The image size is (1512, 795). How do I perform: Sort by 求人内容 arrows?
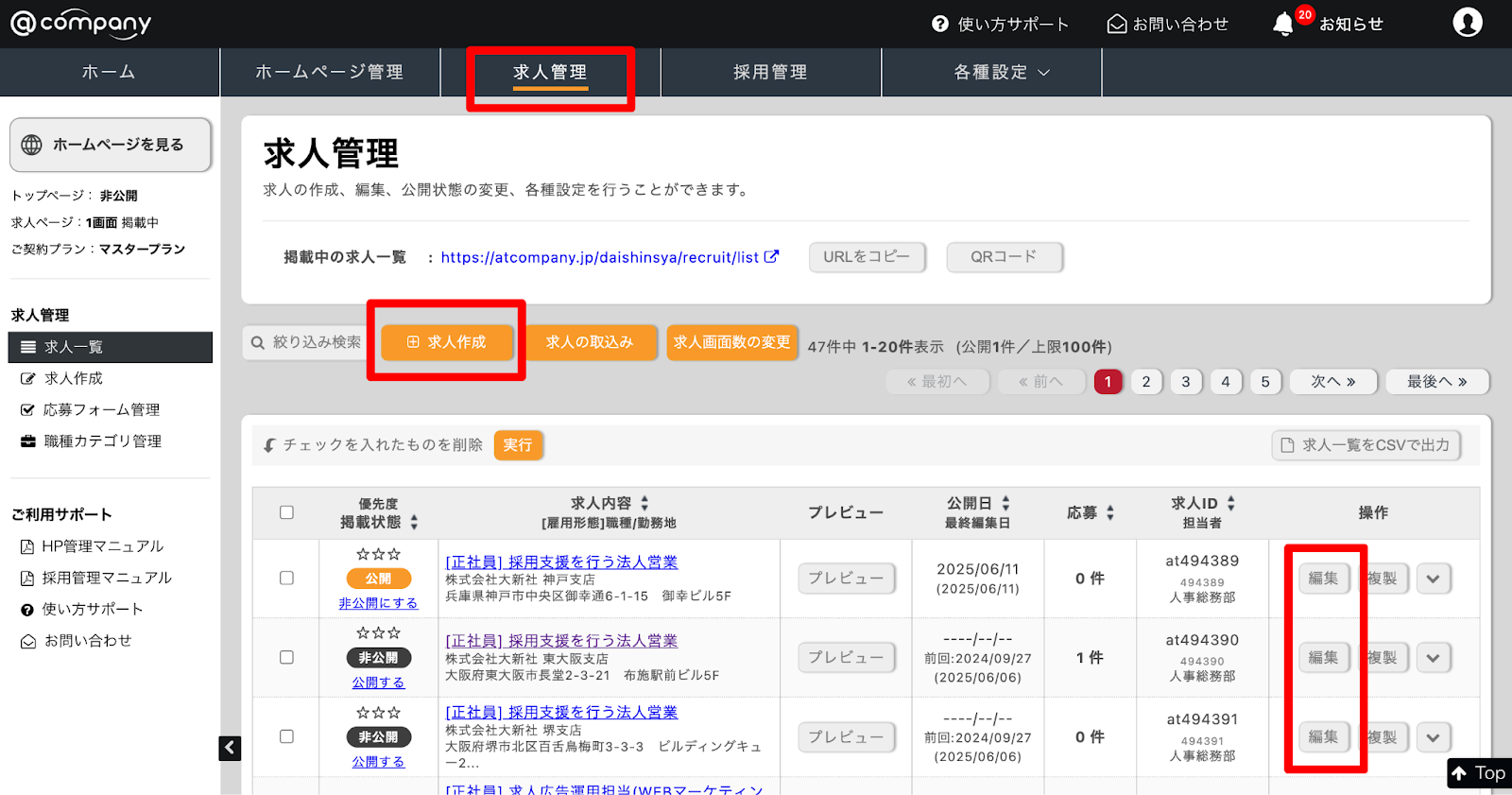tap(644, 503)
